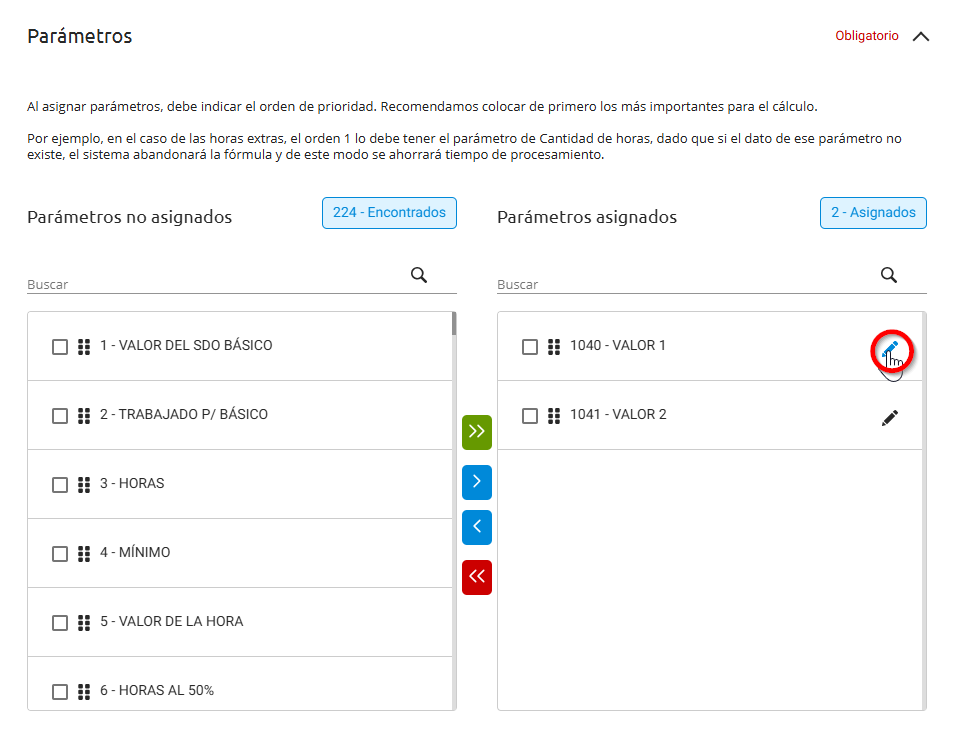Focus the unassigned parameters Buscar field
The height and width of the screenshot is (734, 954).
(216, 284)
